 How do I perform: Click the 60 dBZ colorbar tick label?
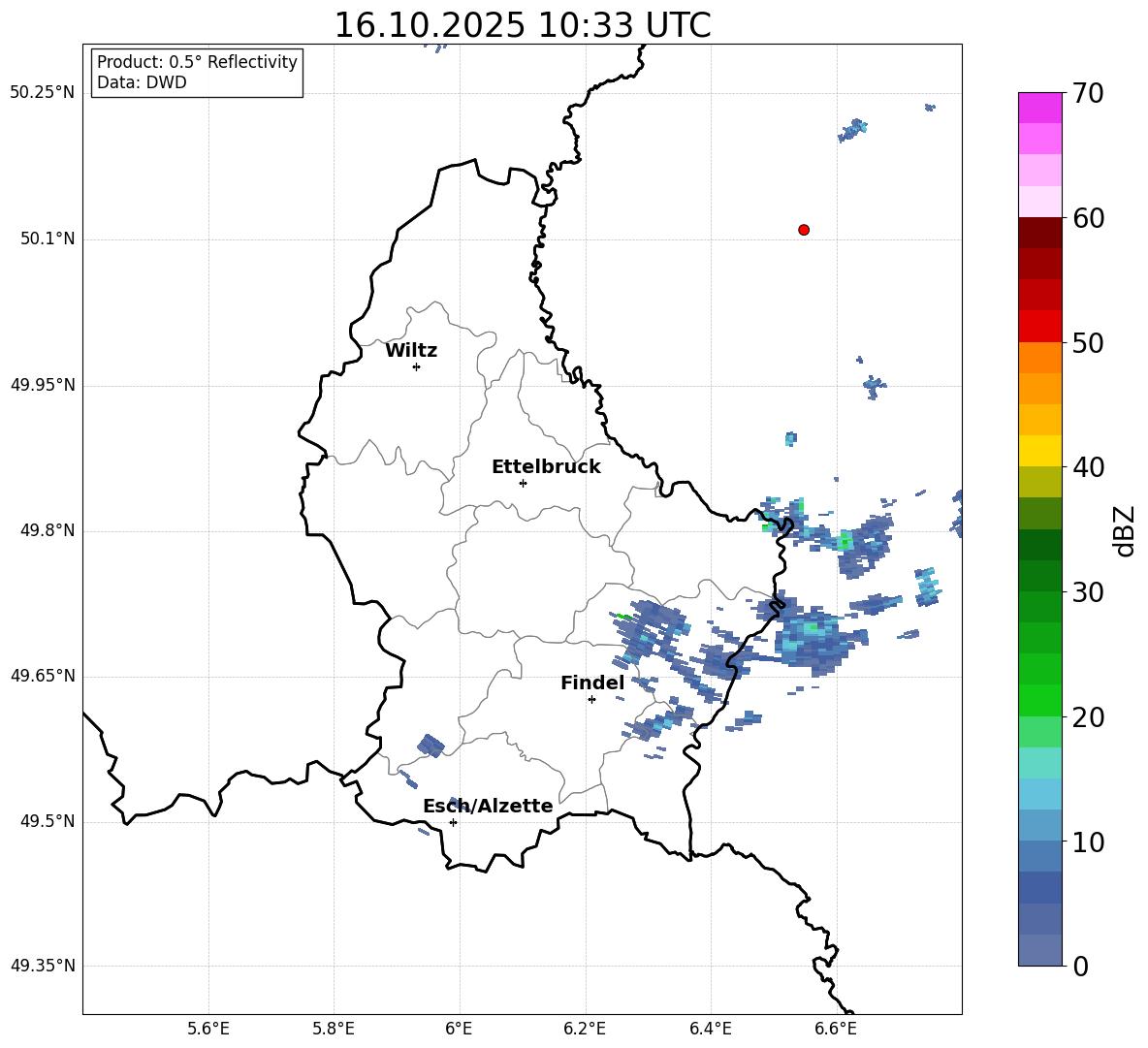click(1088, 218)
